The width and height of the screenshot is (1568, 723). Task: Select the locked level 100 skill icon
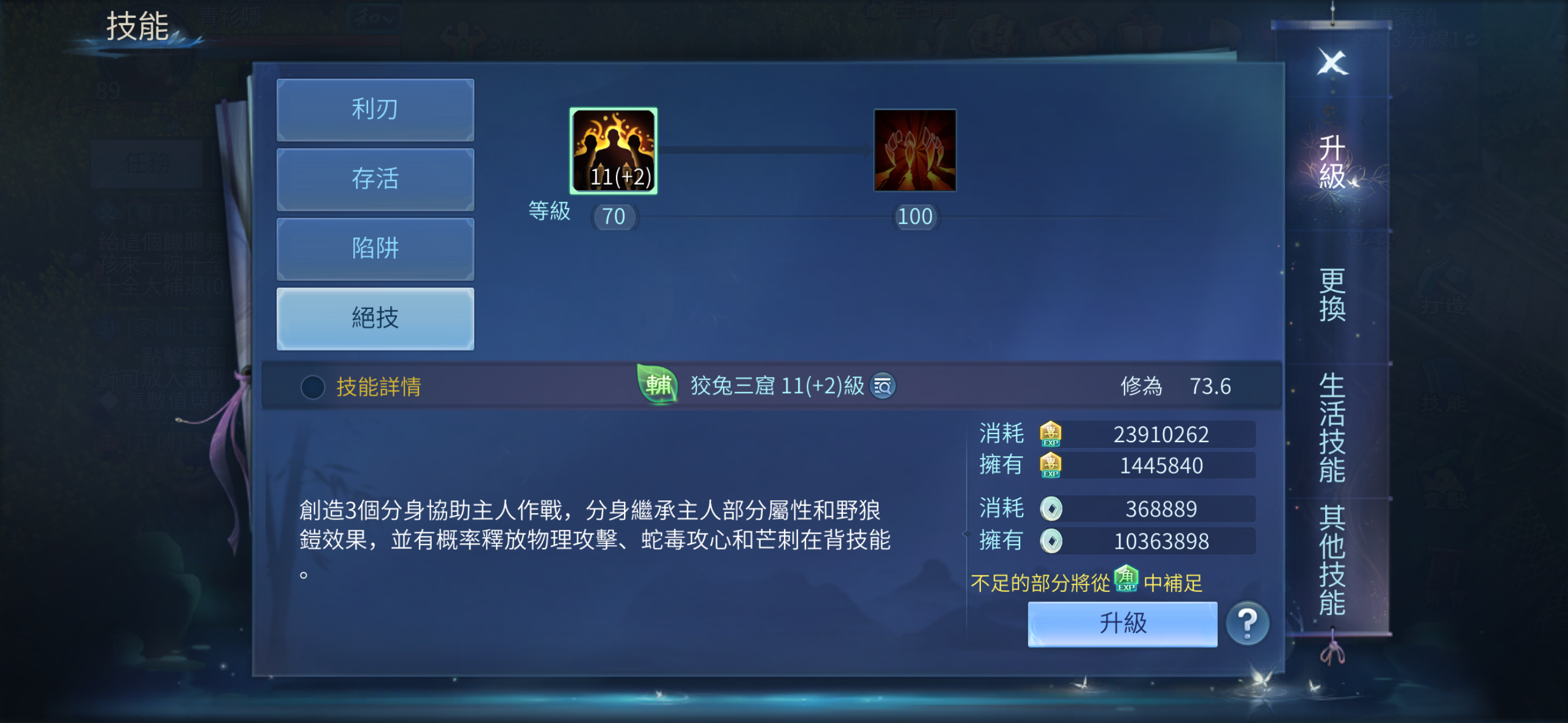coord(915,150)
